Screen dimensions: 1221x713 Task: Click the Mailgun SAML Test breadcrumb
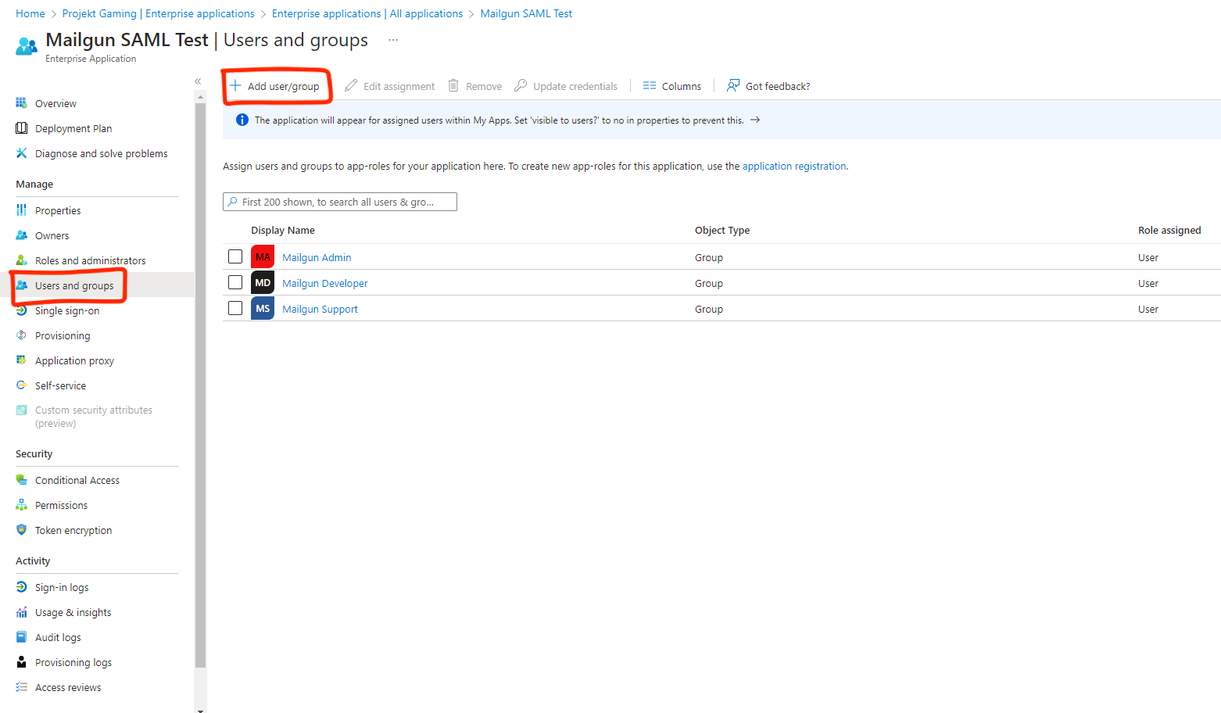[526, 14]
